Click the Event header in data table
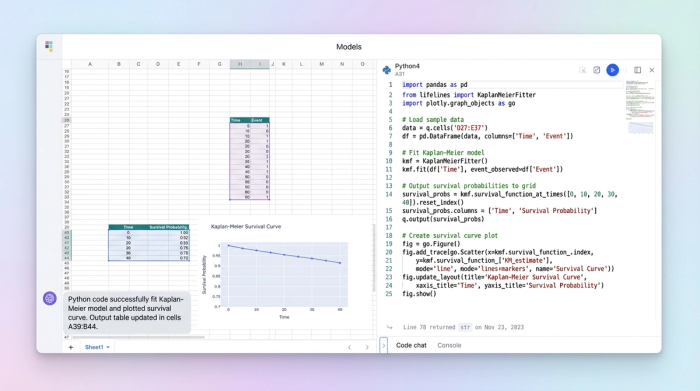The height and width of the screenshot is (391, 700). coord(257,120)
